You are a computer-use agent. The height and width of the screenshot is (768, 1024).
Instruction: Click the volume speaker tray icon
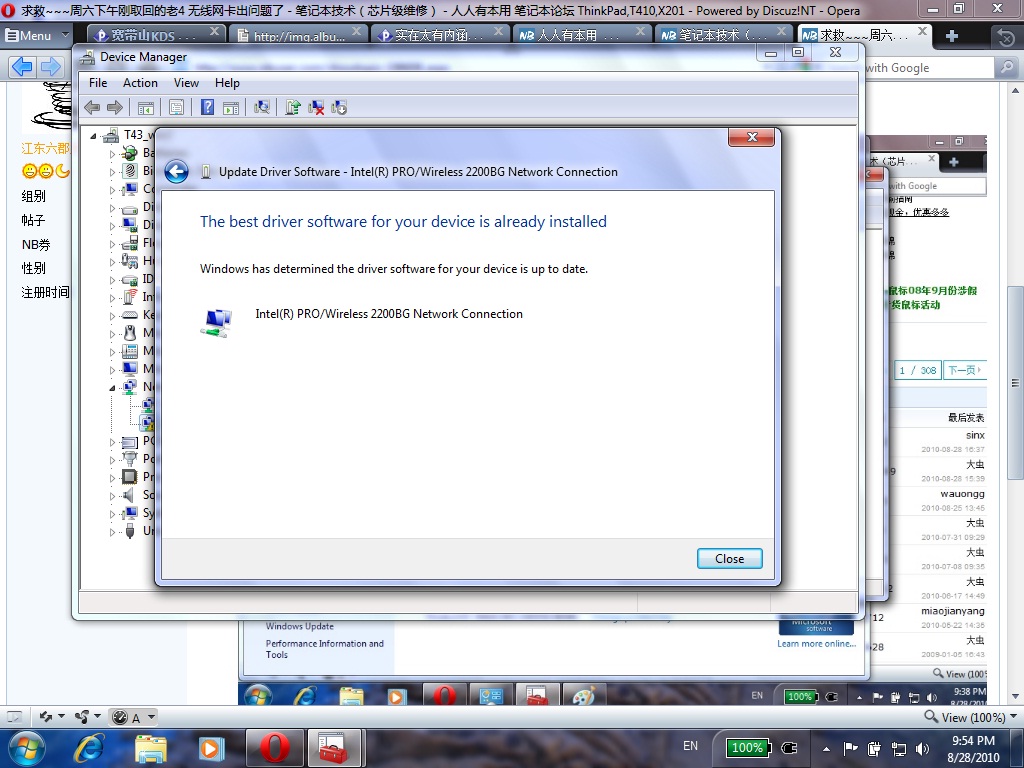(922, 748)
